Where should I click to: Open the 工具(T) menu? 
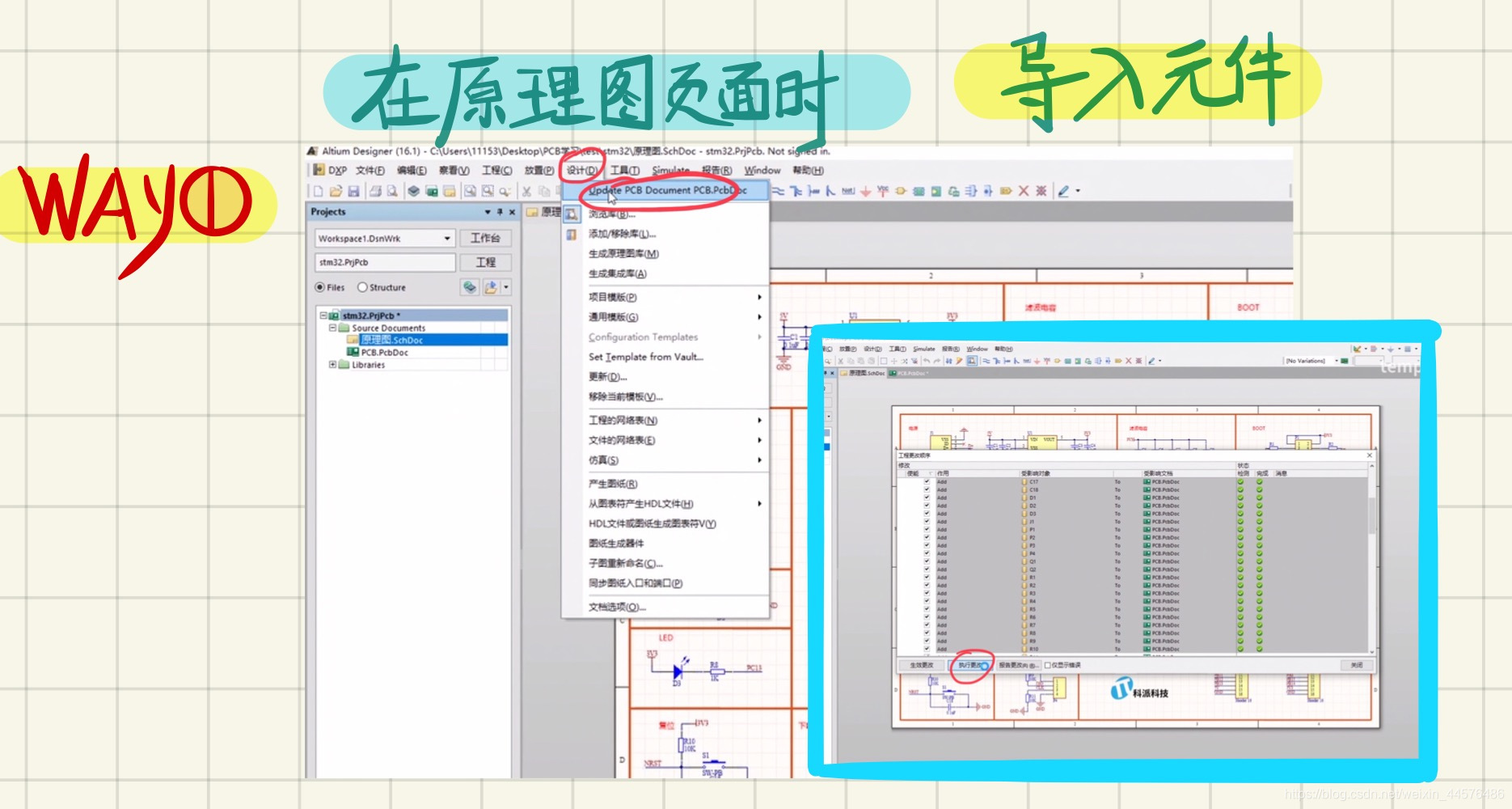click(624, 170)
